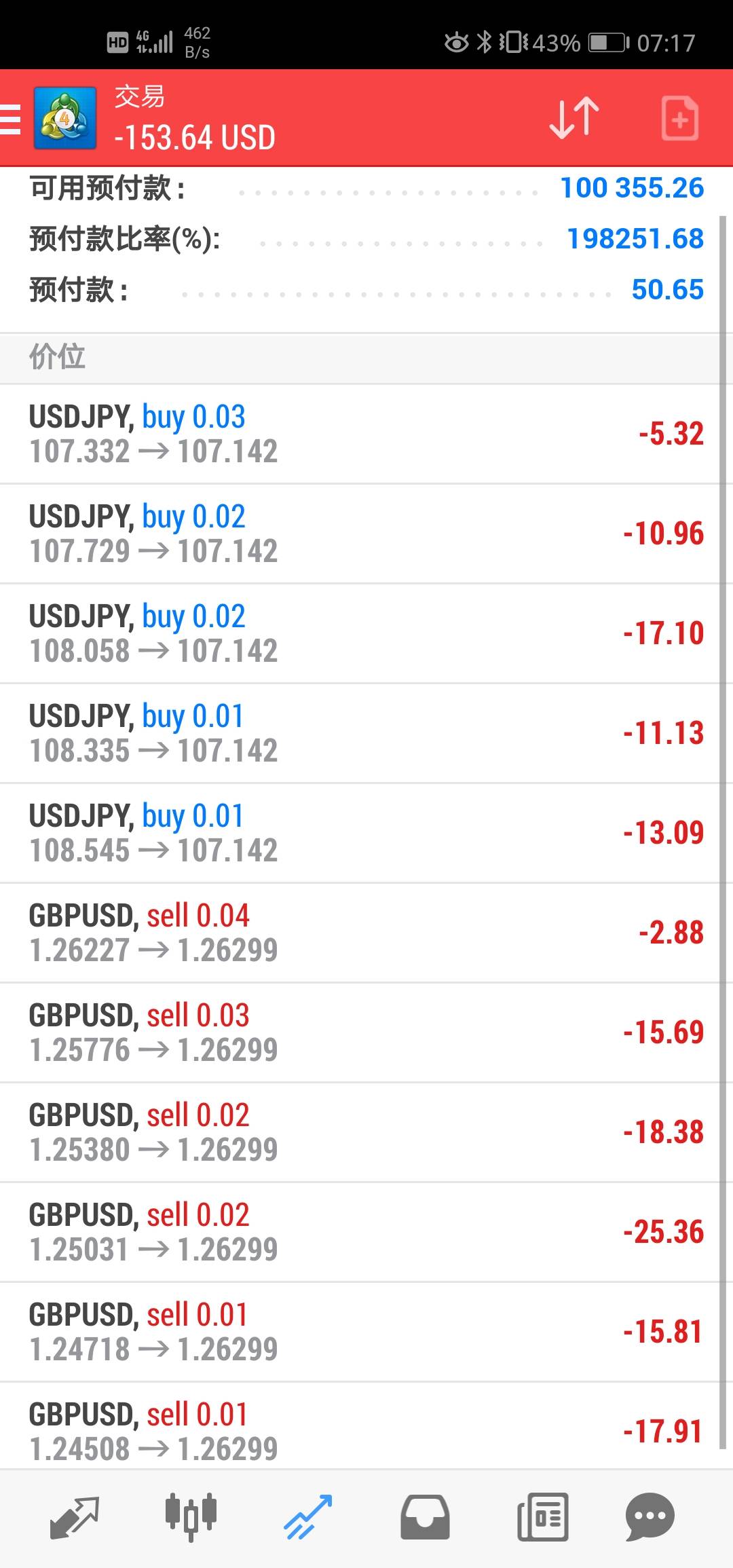Open the hamburger side menu
Viewport: 733px width, 1568px height.
tap(10, 119)
